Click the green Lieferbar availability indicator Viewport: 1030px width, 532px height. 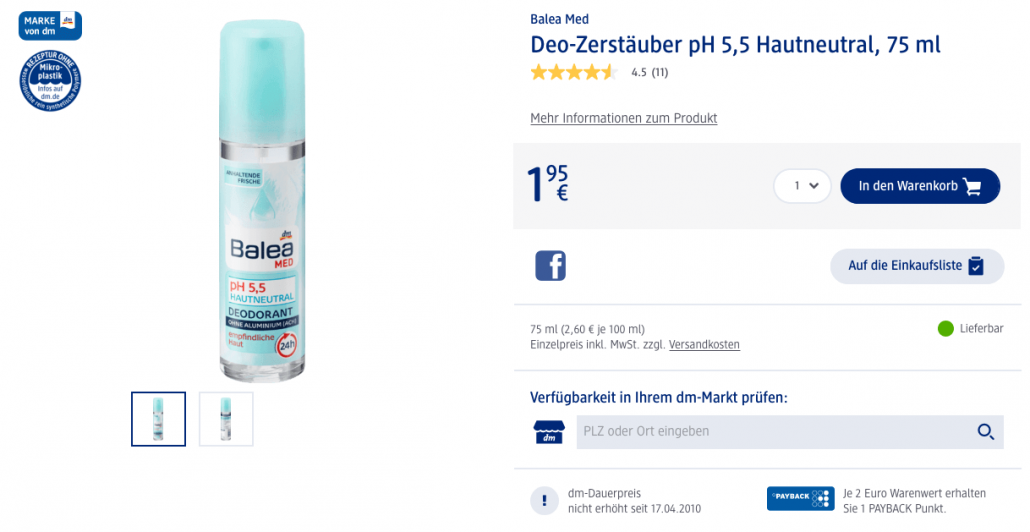[945, 328]
